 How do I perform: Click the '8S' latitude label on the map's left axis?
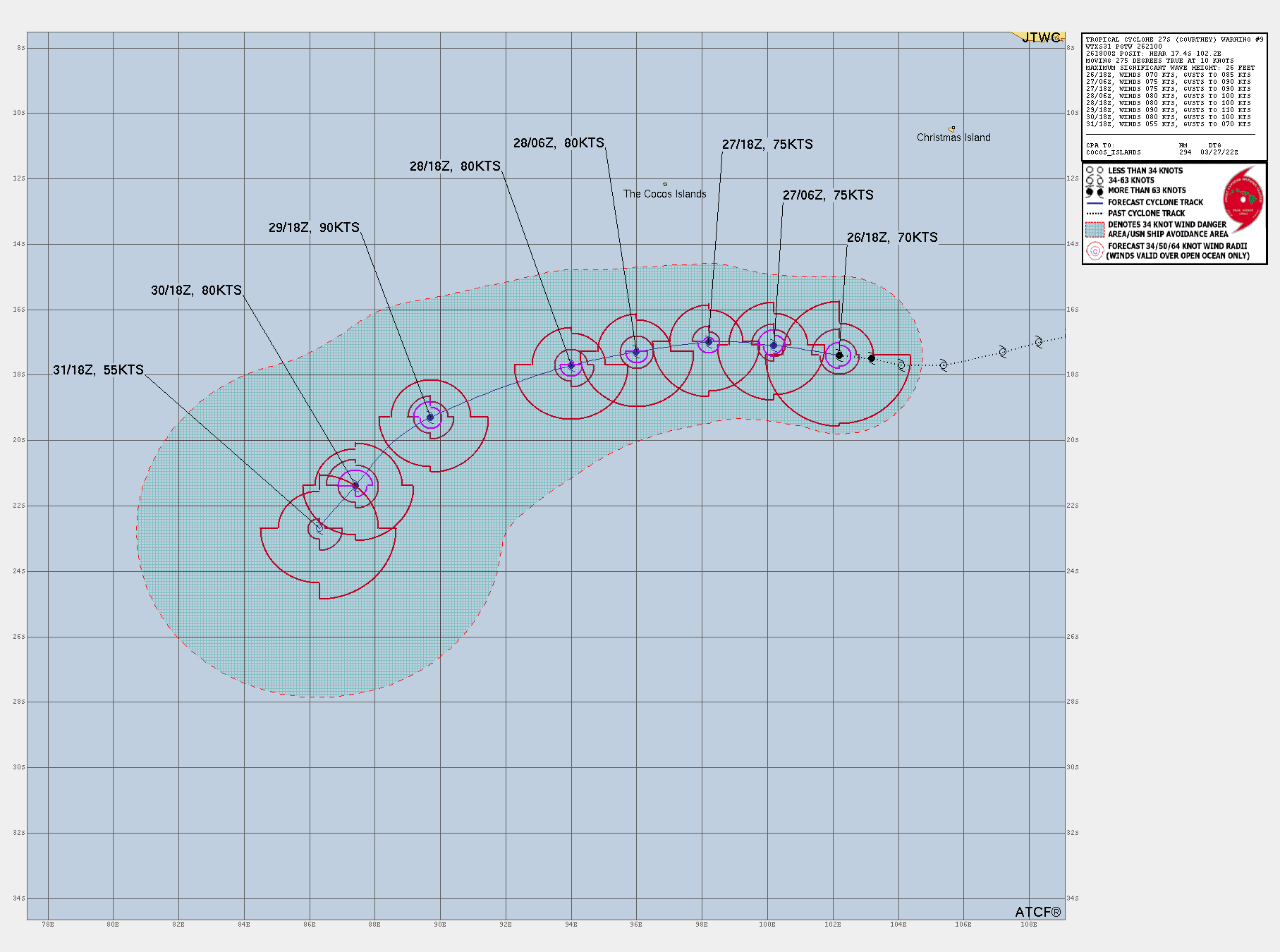(x=21, y=48)
